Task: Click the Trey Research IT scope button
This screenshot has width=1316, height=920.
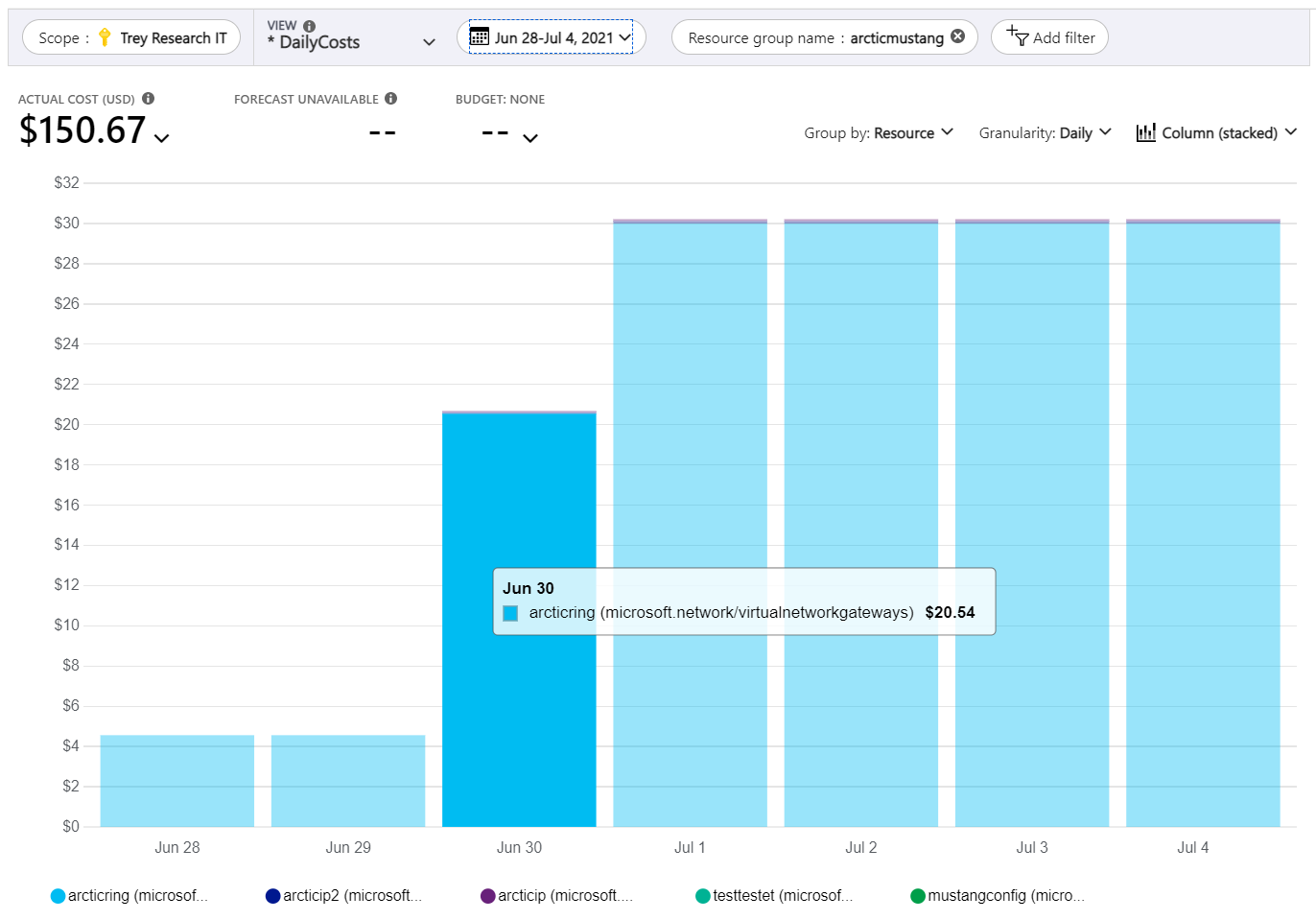Action: 131,37
